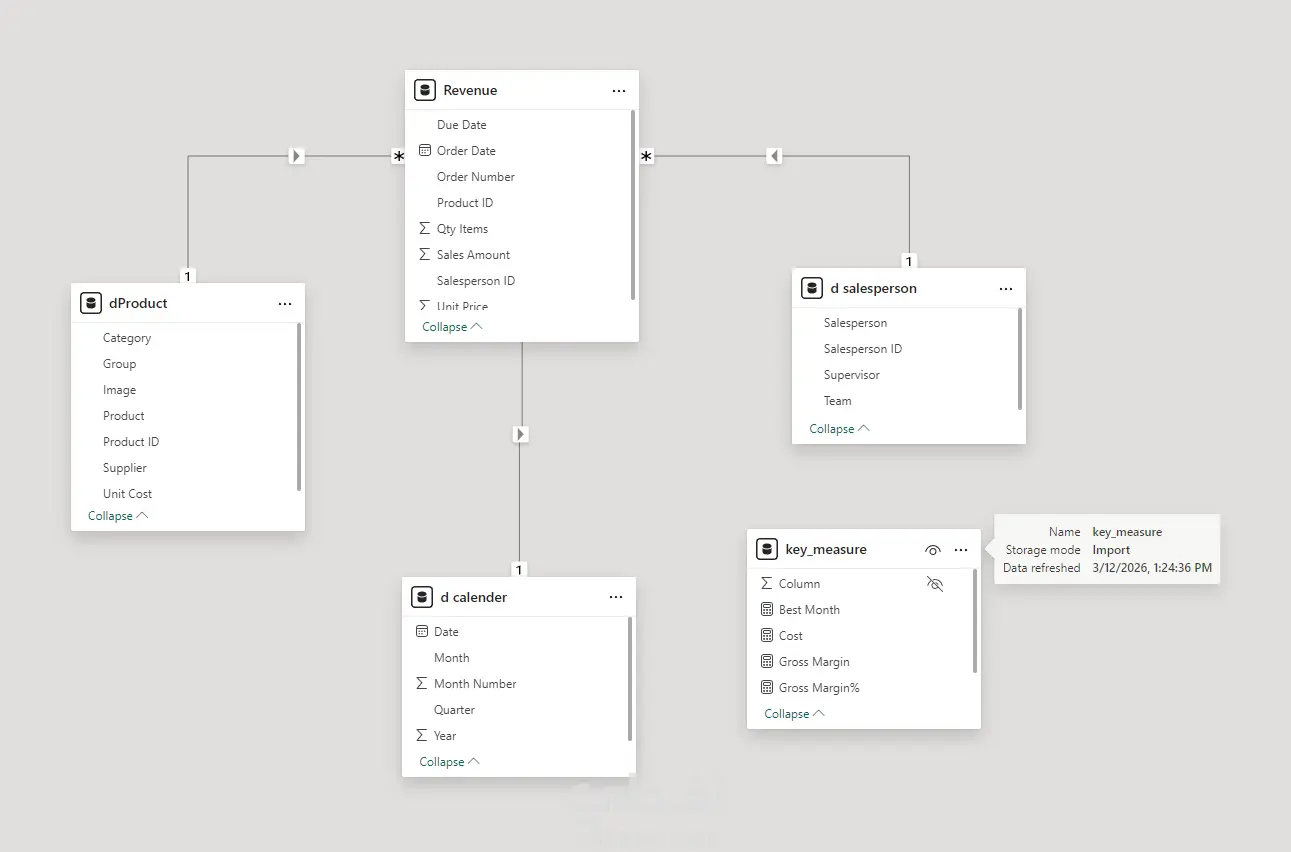Click the filter direction arrow on calender relationship

[520, 434]
